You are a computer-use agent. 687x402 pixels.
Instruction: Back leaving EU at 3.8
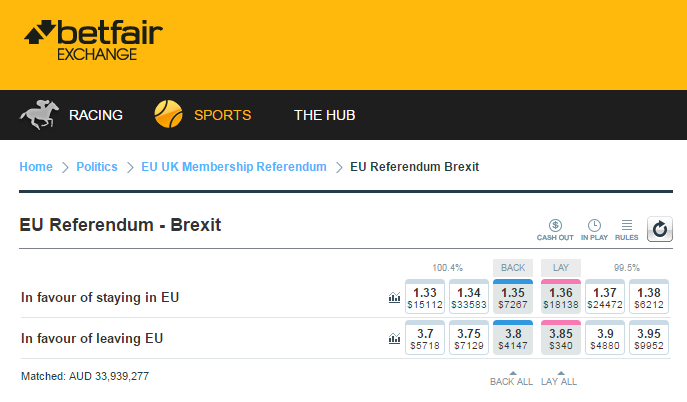tap(513, 337)
